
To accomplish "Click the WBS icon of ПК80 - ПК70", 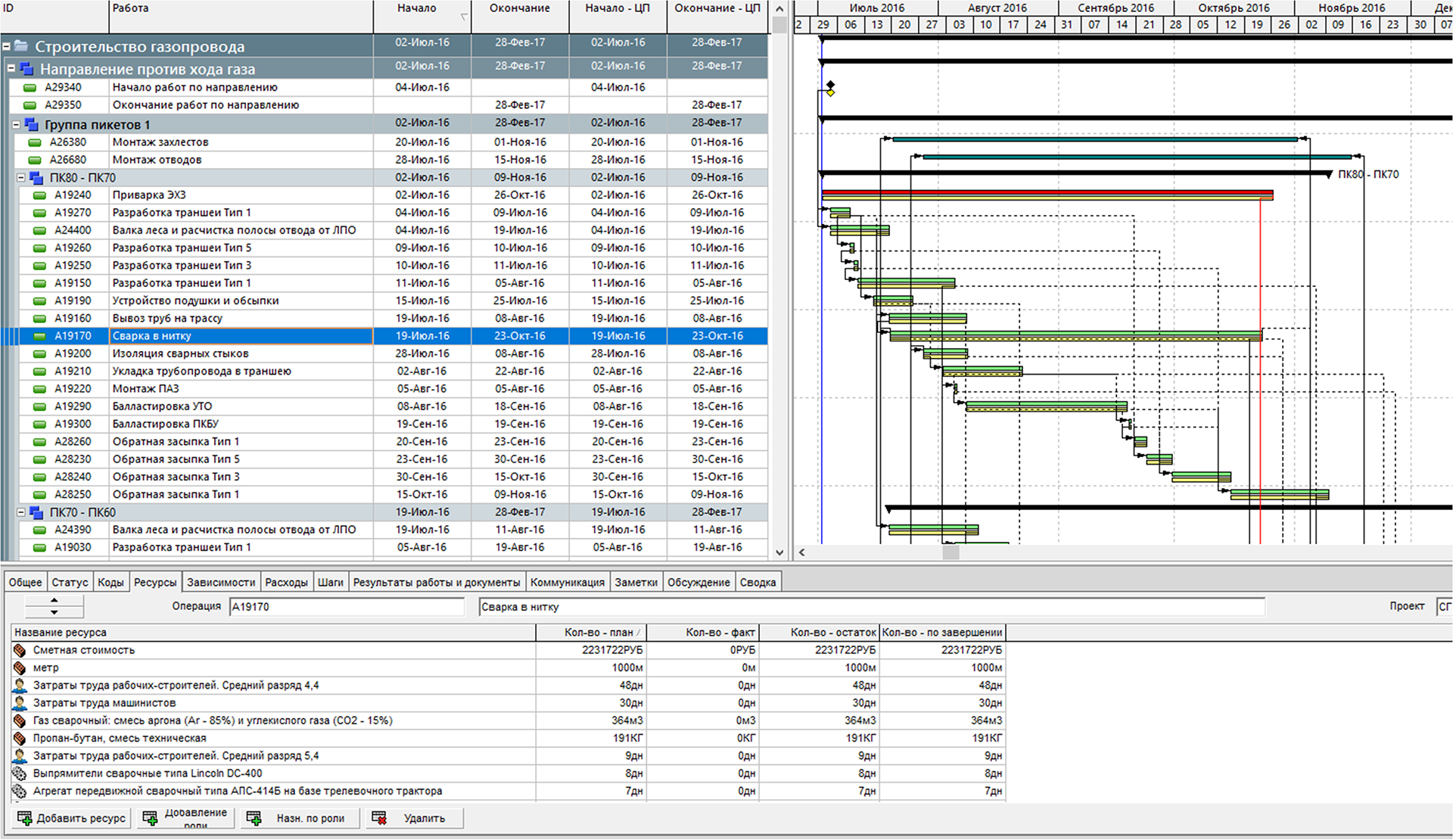I will [36, 178].
